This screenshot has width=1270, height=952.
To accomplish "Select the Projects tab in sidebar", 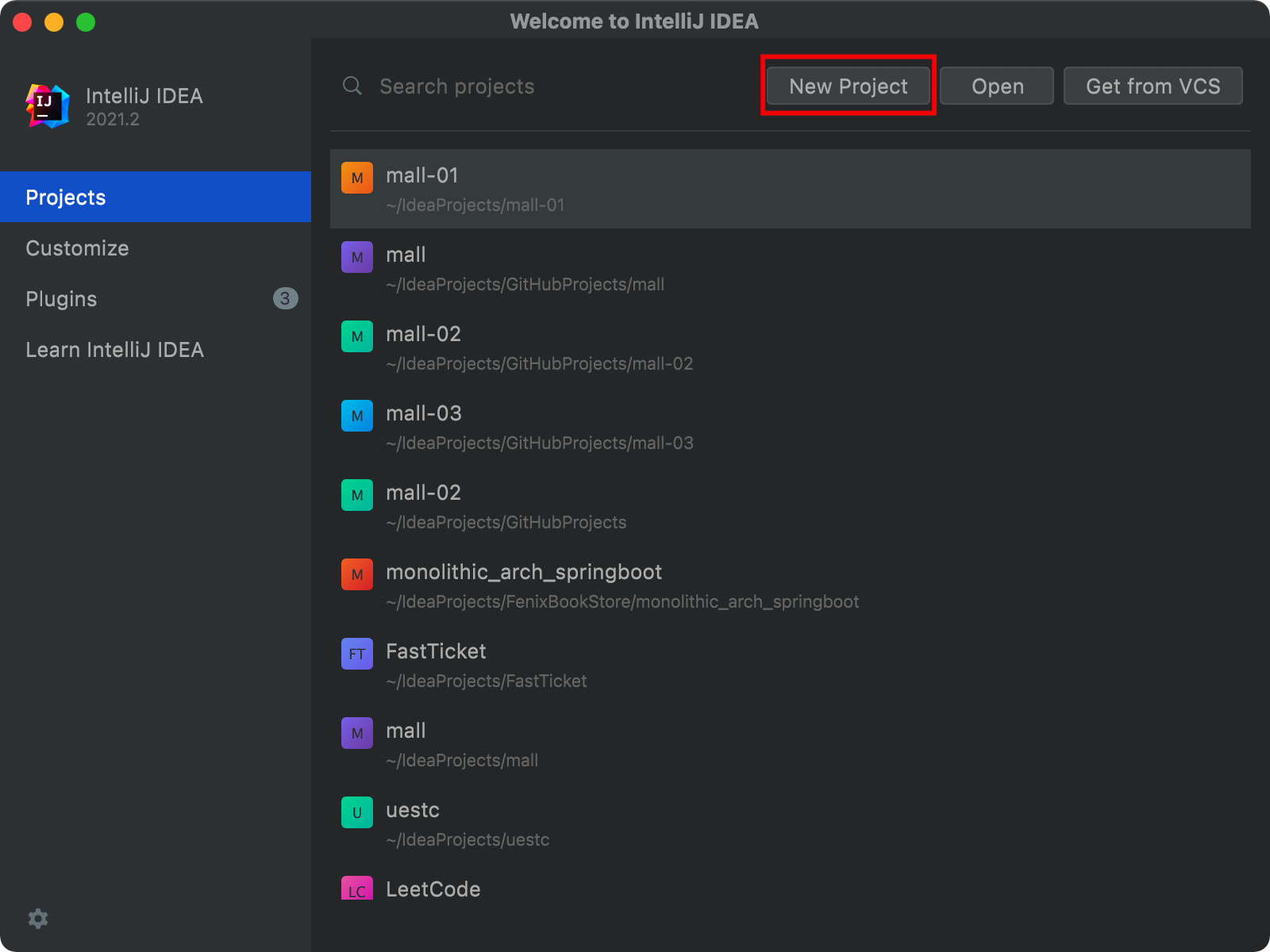I will pyautogui.click(x=156, y=197).
